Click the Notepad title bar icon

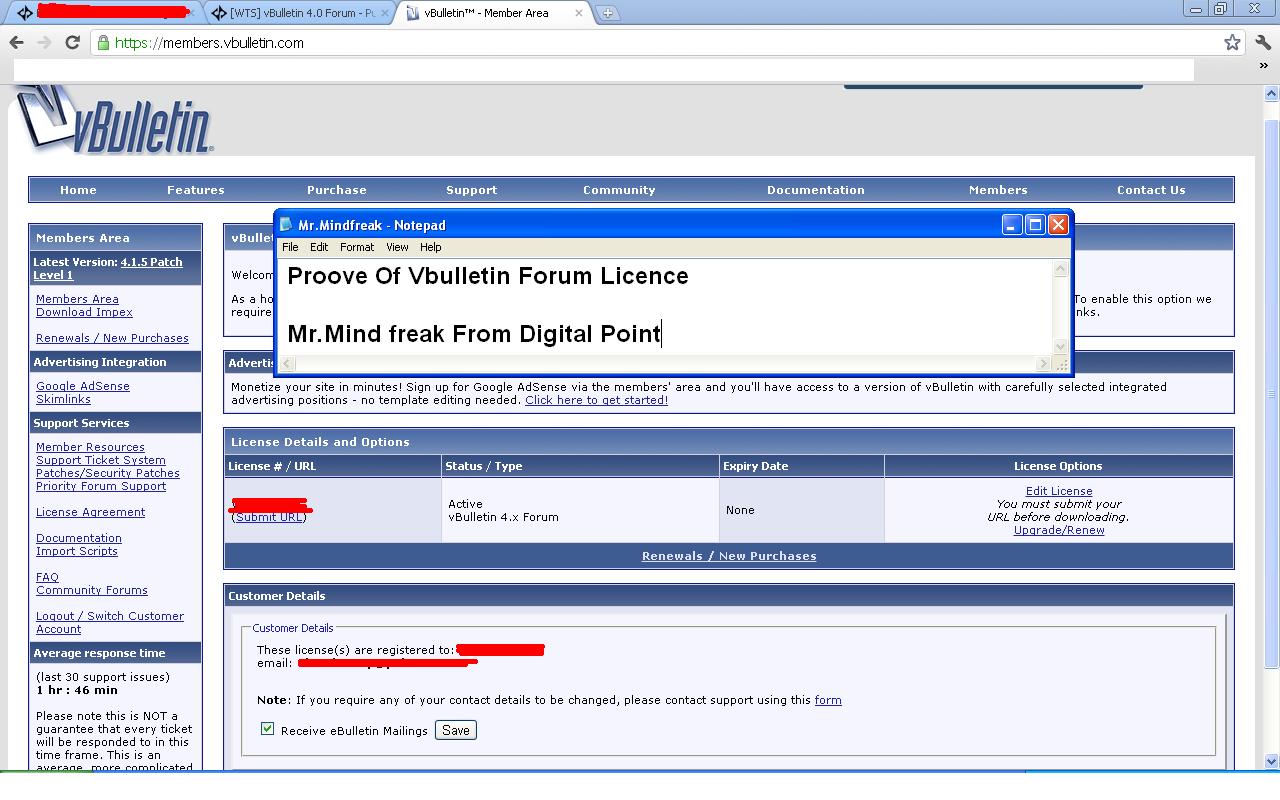tap(287, 224)
